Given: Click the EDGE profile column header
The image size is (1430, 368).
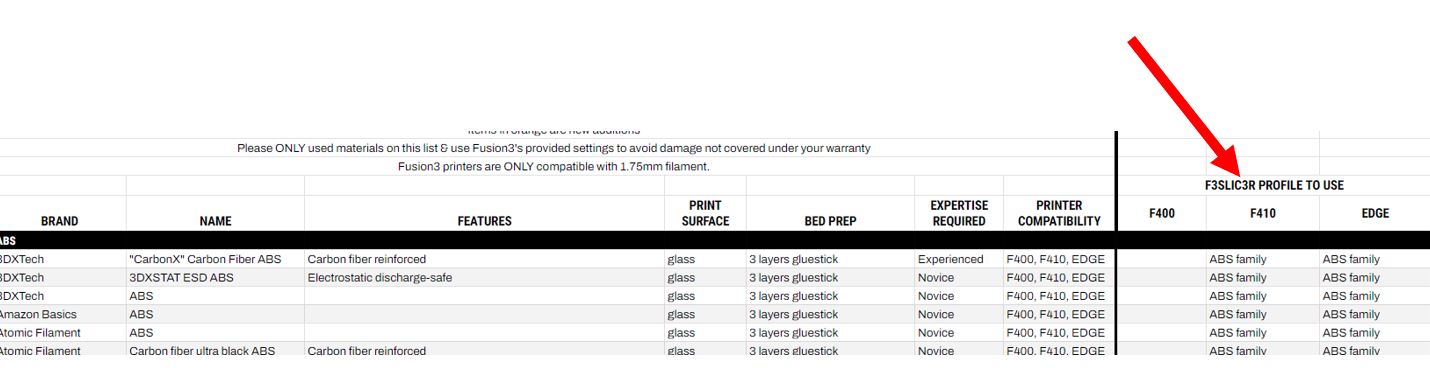Looking at the screenshot, I should [1375, 213].
